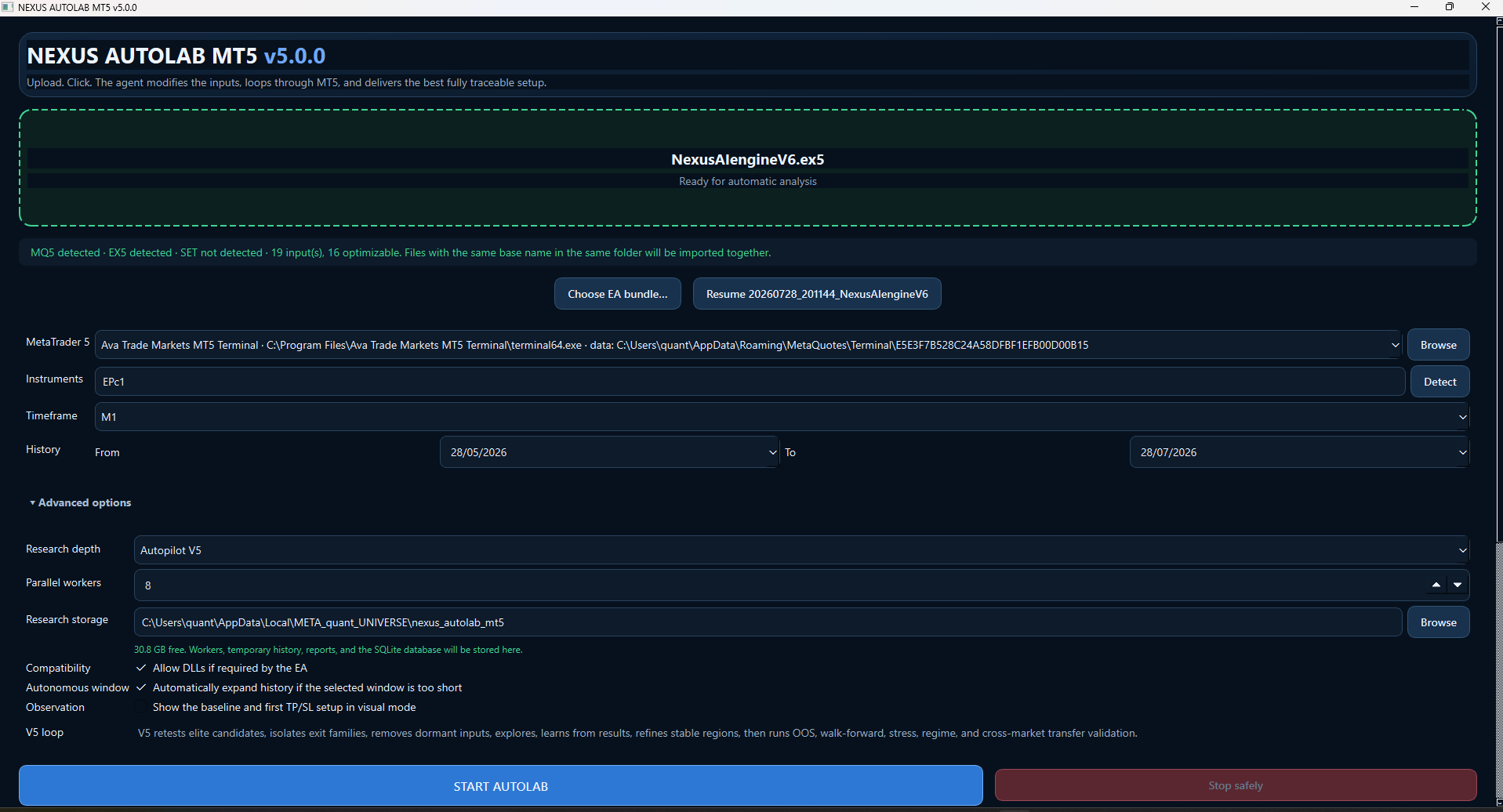This screenshot has height=812, width=1503.
Task: Toggle Automatically expand history checkbox
Action: pos(141,687)
